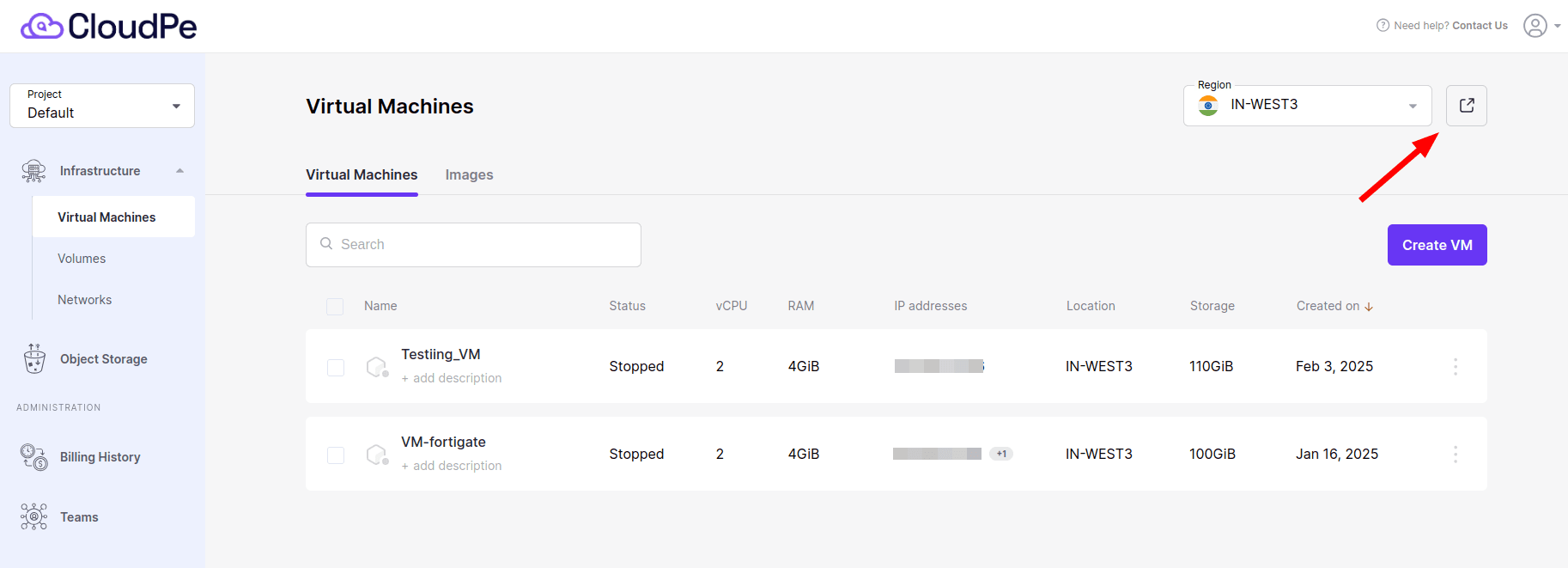Open the Project selector showing Default

tap(101, 105)
